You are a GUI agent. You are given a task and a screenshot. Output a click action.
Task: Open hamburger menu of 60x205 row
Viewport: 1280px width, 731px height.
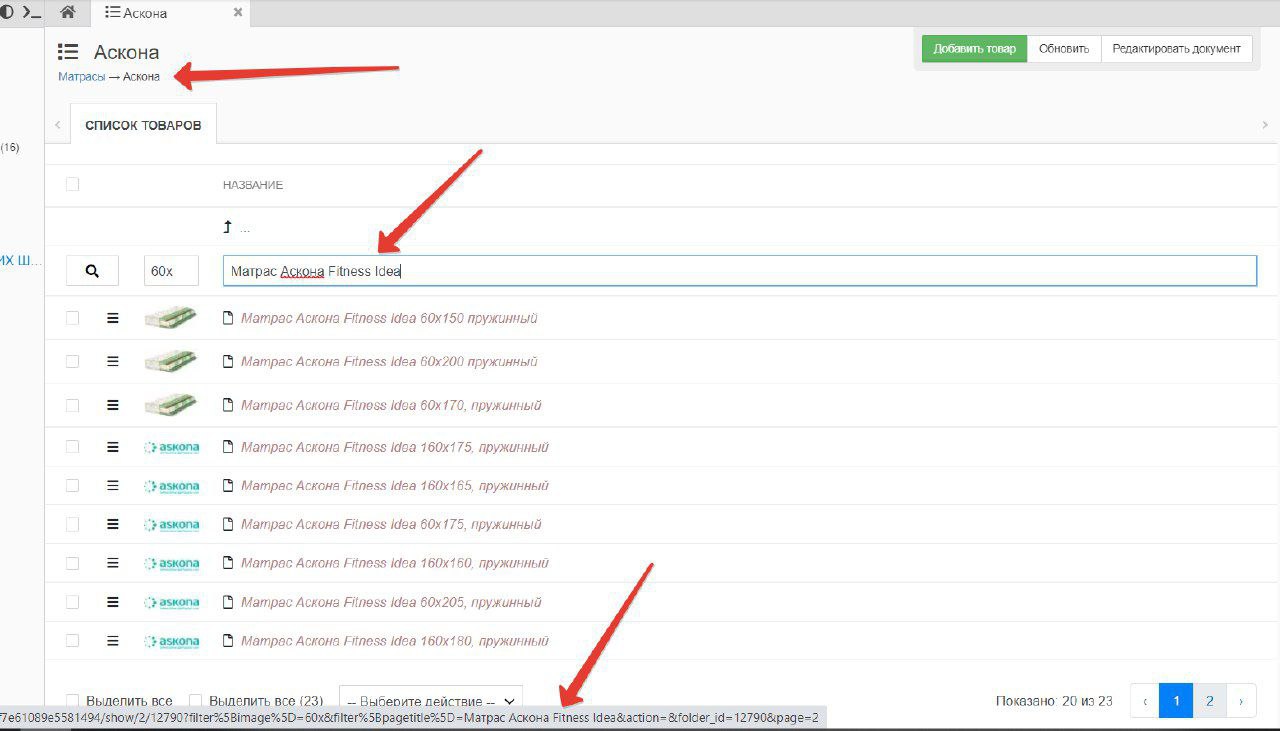click(x=113, y=602)
